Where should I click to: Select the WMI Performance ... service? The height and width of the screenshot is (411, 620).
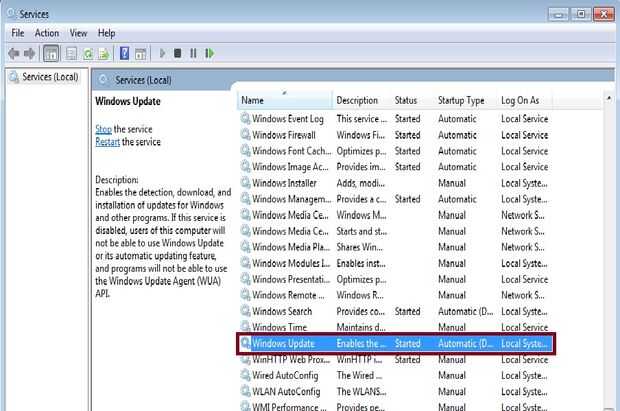point(396,406)
